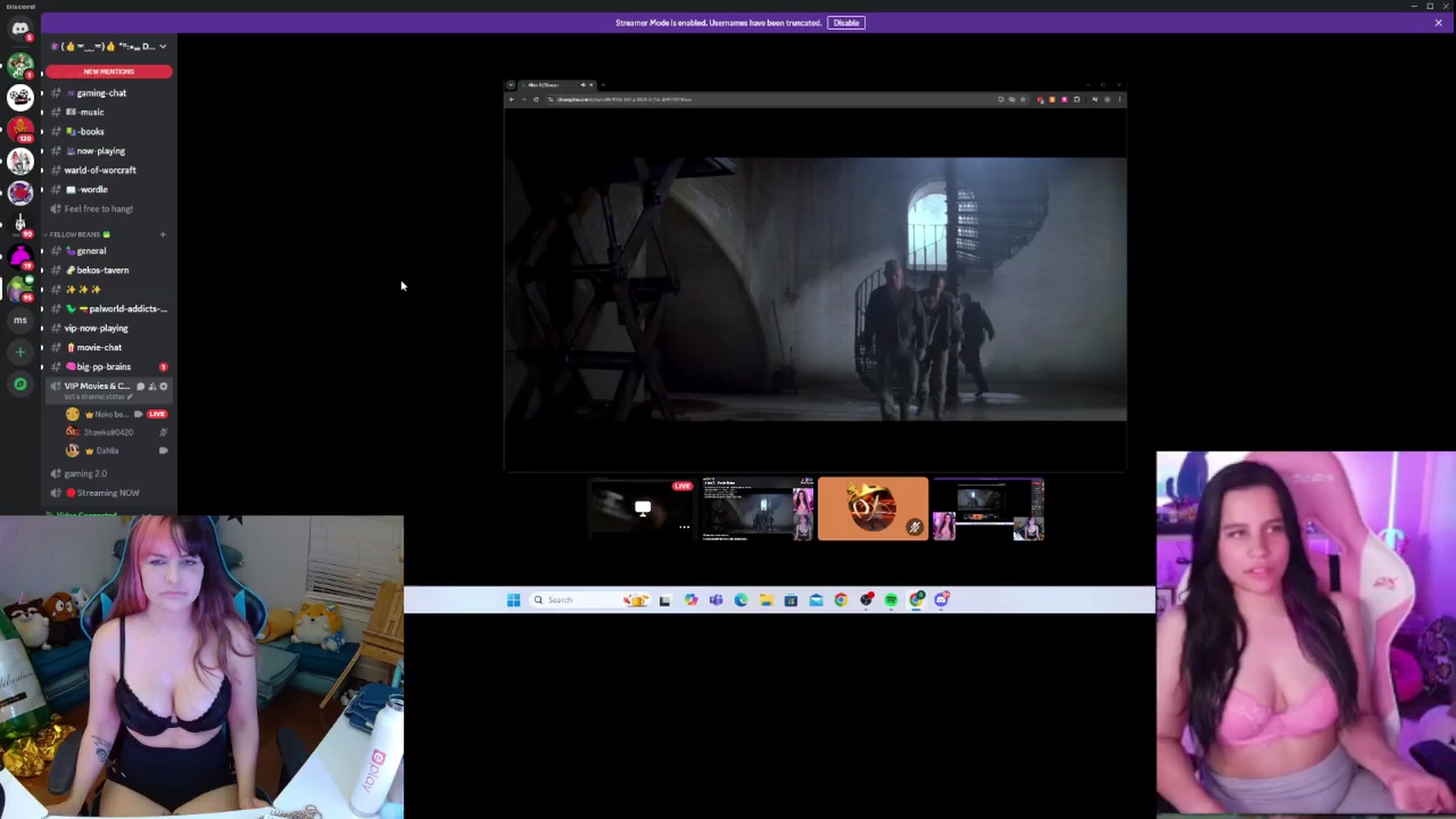This screenshot has height=819, width=1456.
Task: Expand the bekos-tavern channel arrow
Action: 42,270
